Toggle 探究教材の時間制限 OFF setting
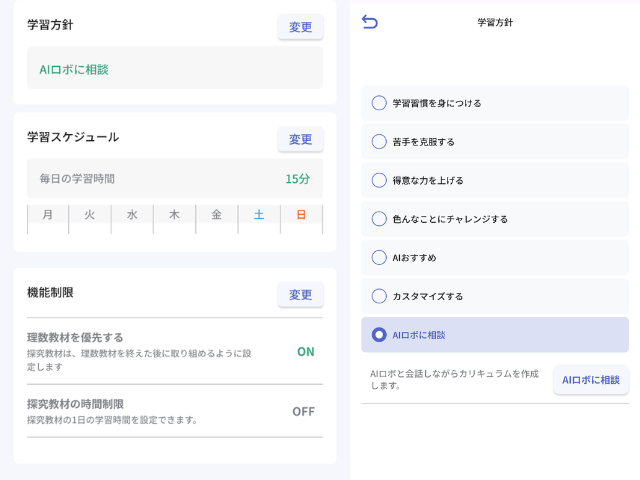This screenshot has width=640, height=480. [x=303, y=411]
